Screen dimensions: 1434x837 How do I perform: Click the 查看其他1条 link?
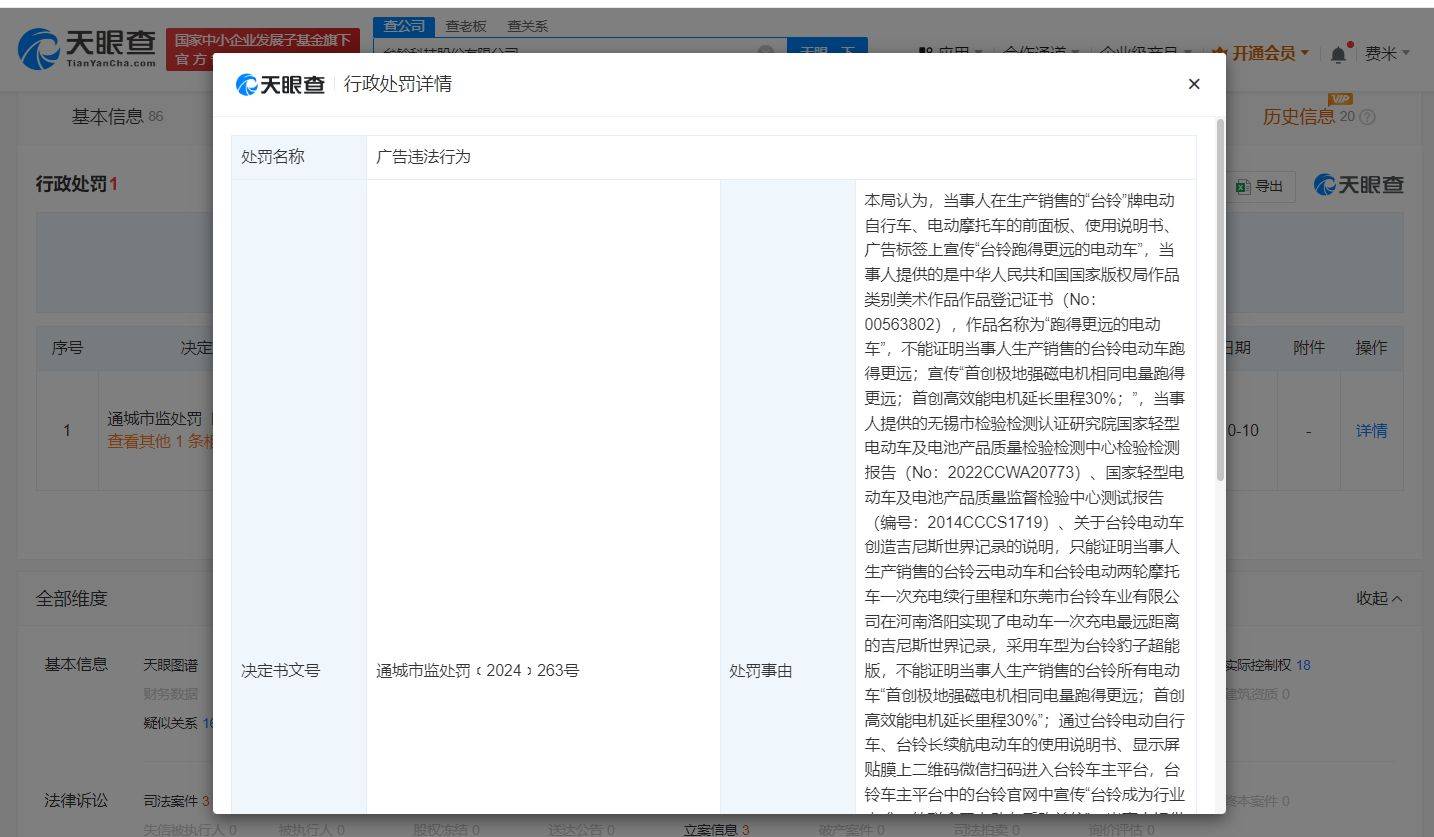pos(152,441)
